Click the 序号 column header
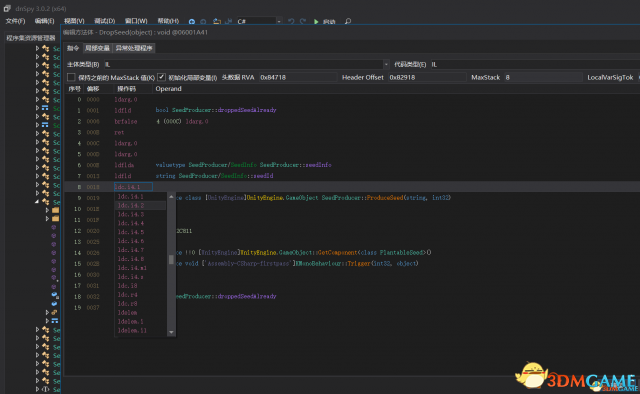The height and width of the screenshot is (394, 640). (x=74, y=89)
